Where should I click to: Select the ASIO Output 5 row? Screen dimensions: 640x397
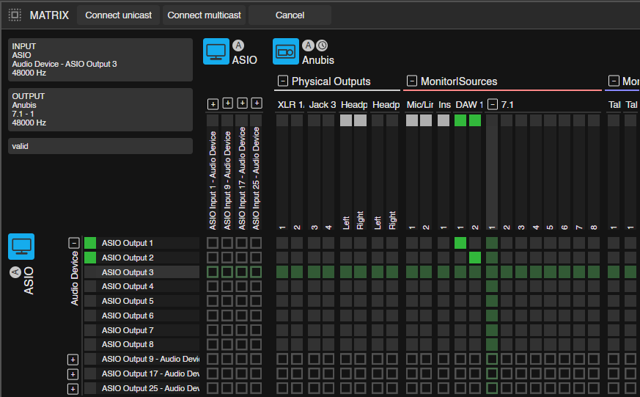coord(142,301)
